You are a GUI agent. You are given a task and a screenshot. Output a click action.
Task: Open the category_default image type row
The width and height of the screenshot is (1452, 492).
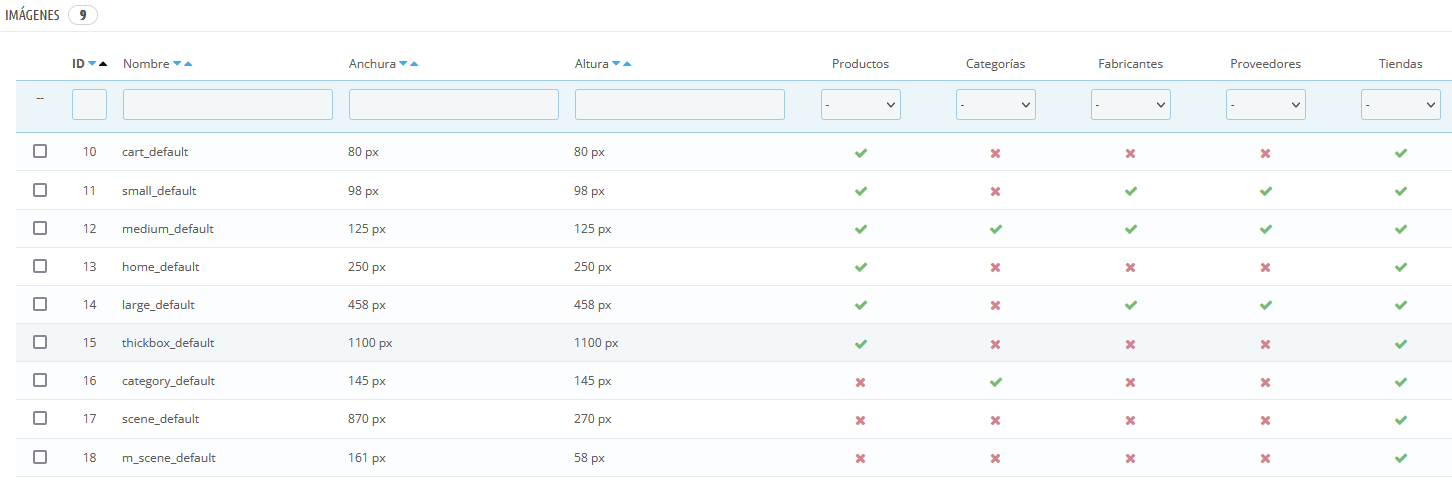(168, 381)
